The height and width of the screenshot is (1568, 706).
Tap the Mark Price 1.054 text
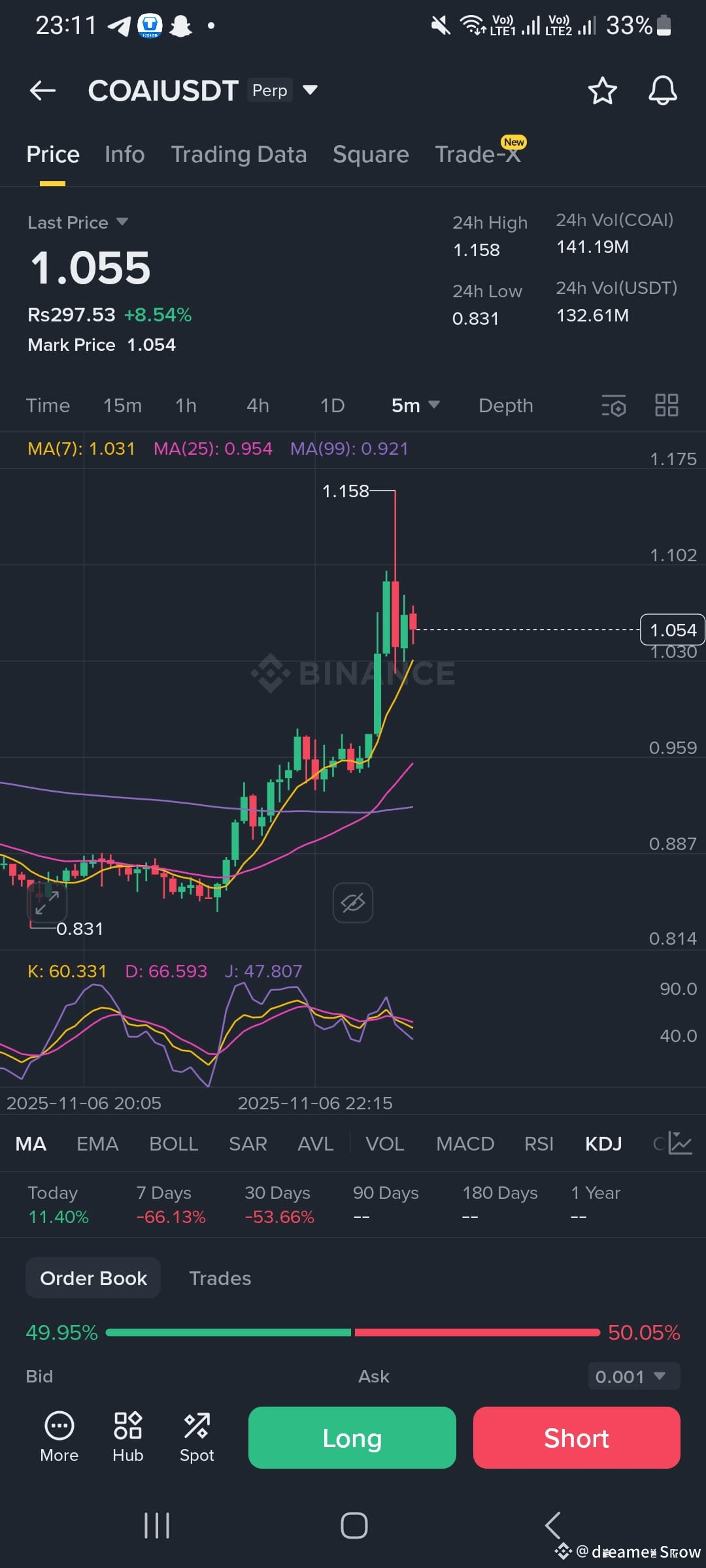coord(101,345)
